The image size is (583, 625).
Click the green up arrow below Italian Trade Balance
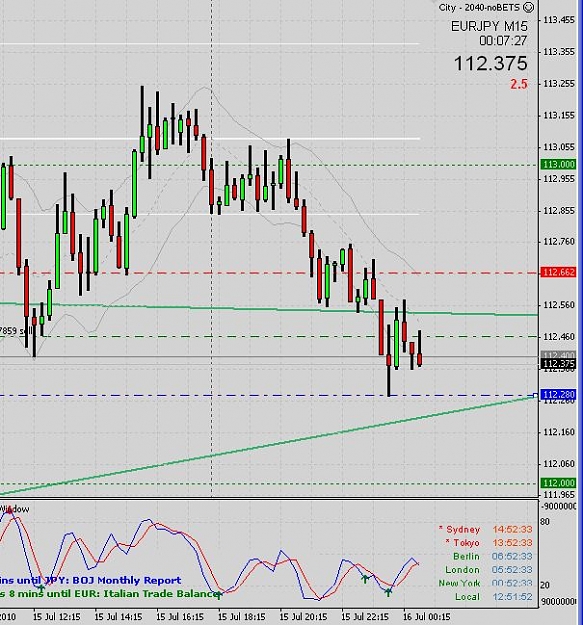[x=219, y=596]
